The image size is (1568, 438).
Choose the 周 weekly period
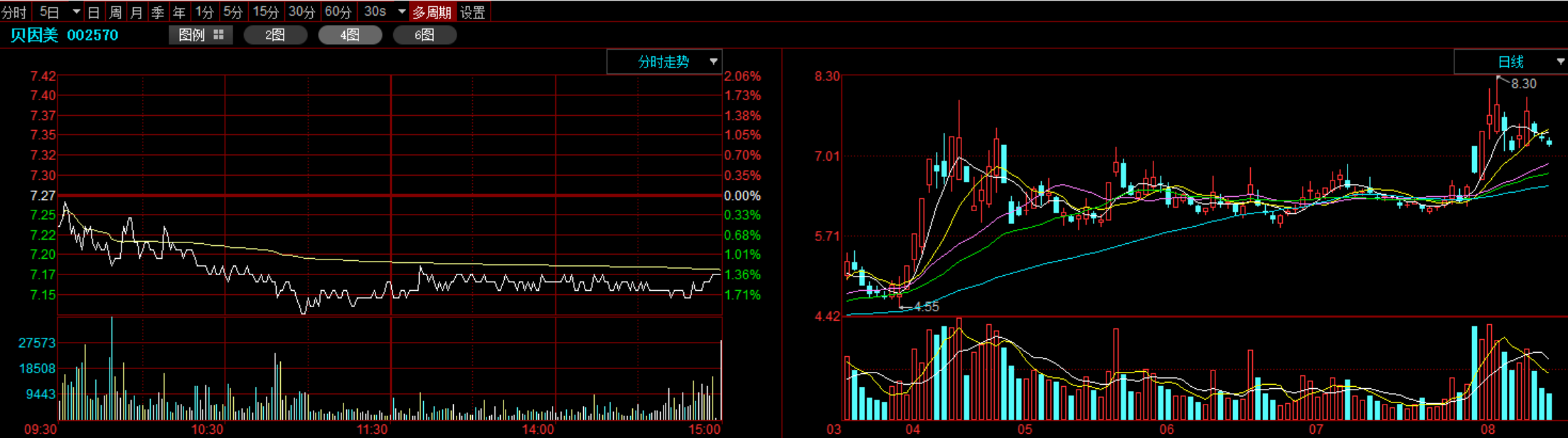(x=115, y=12)
